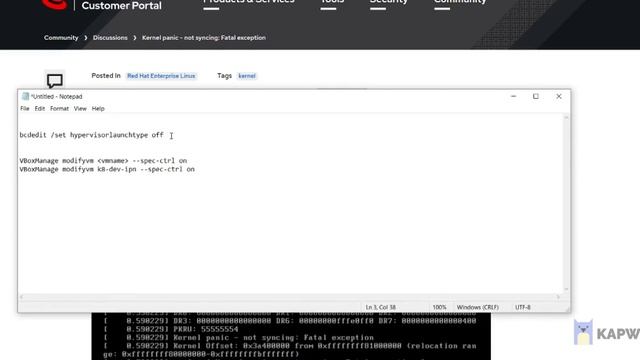Viewport: 640px width, 360px height.
Task: Click the Notepad vertical scrollbar down arrow
Action: 566,289
